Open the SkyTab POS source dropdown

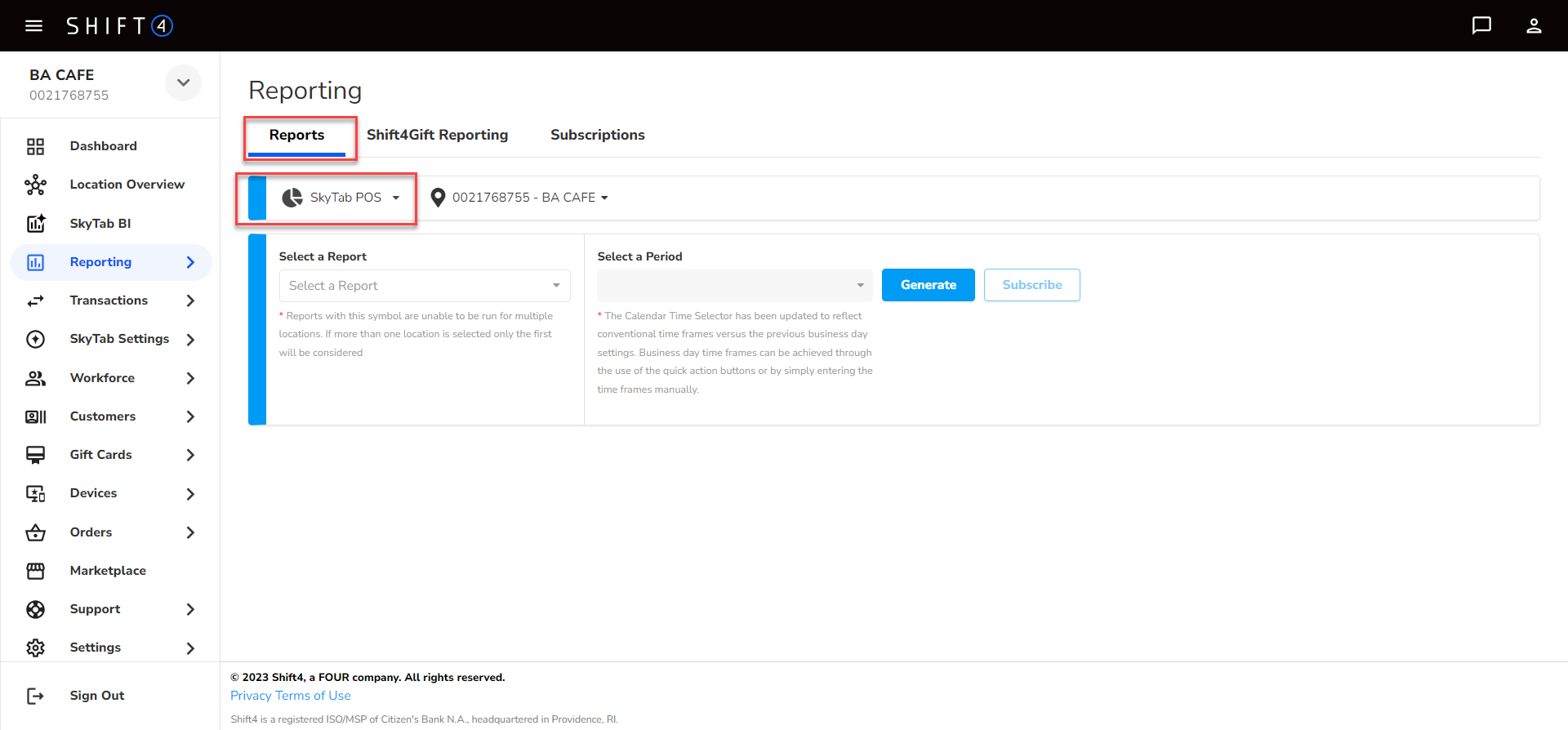tap(341, 198)
